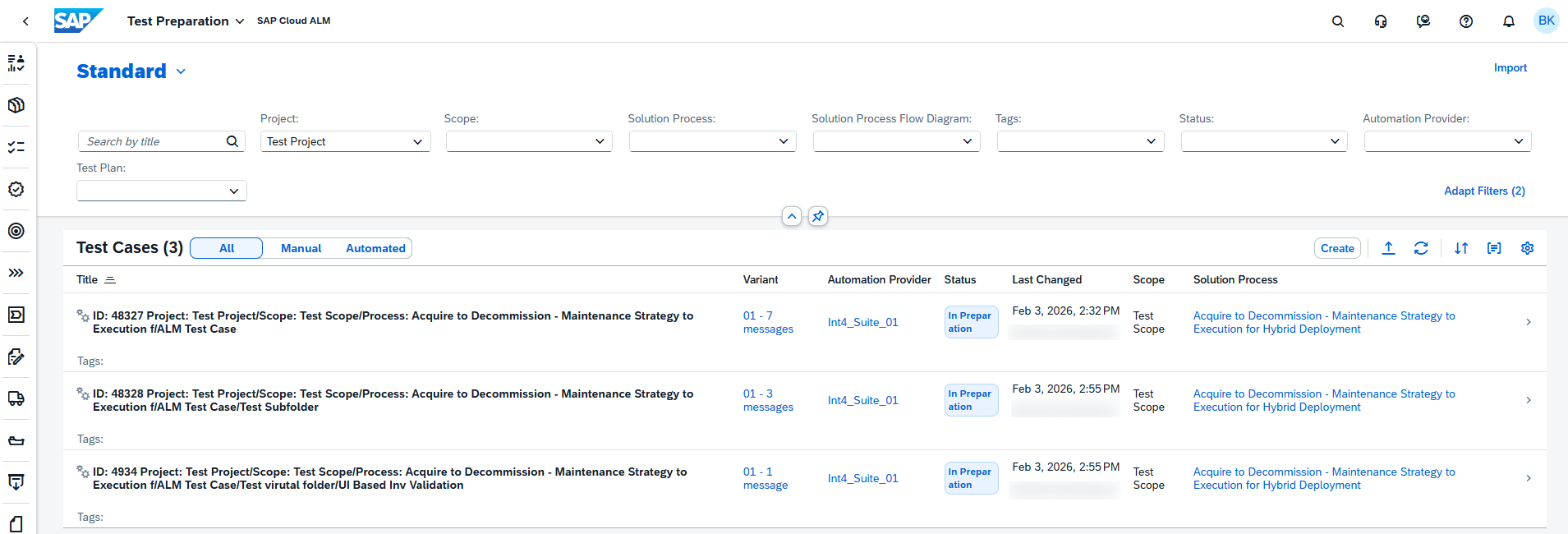1568x534 pixels.
Task: Open the support headset icon
Action: (1381, 21)
